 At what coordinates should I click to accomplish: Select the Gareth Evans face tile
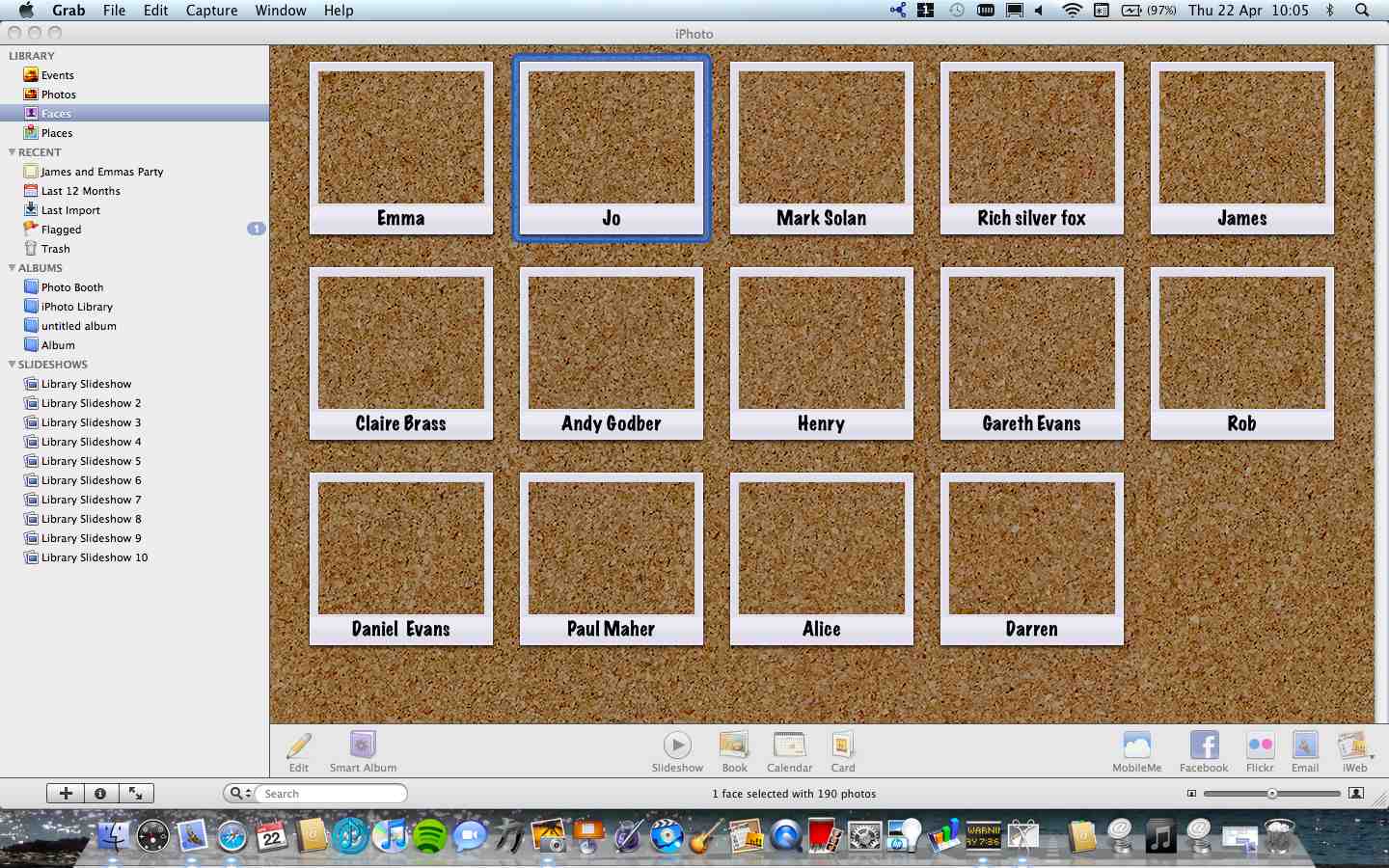click(x=1032, y=353)
